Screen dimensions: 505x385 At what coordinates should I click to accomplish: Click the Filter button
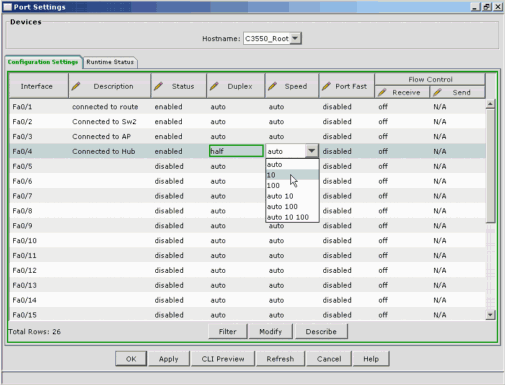(228, 332)
